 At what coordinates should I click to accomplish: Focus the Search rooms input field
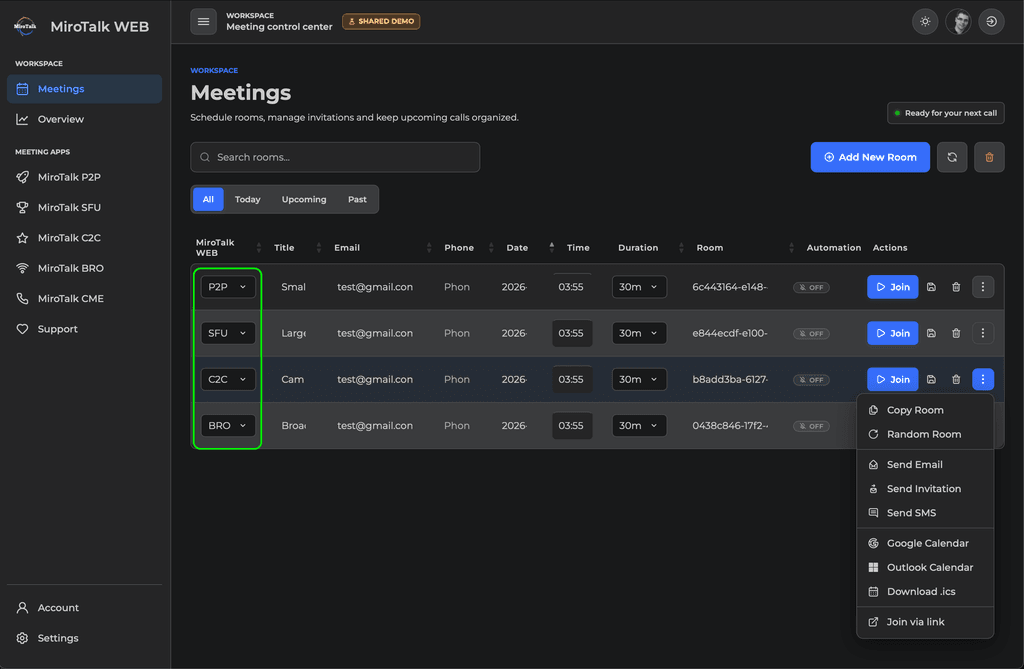click(335, 157)
